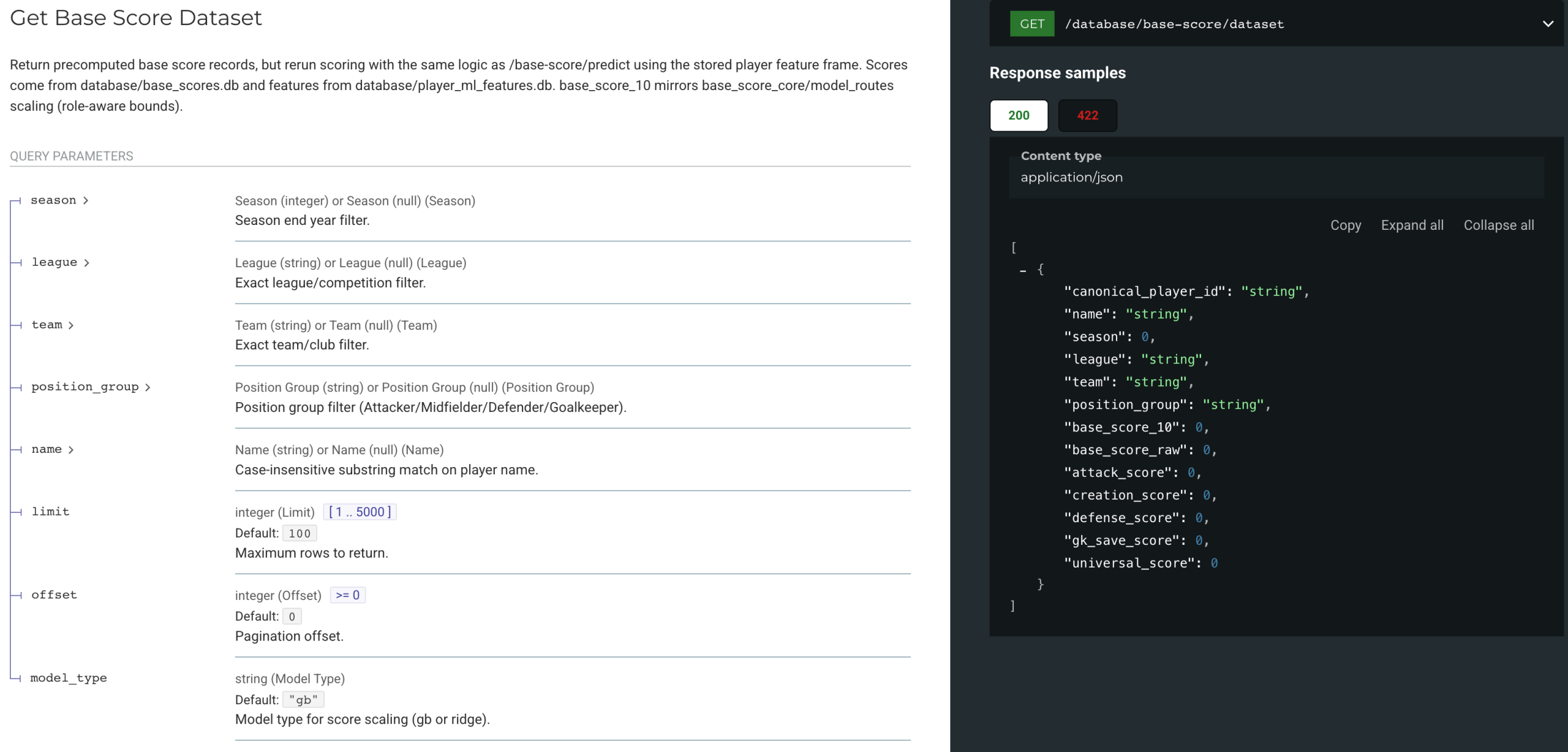Click the green GET method badge
Viewport: 1568px width, 752px height.
point(1031,24)
